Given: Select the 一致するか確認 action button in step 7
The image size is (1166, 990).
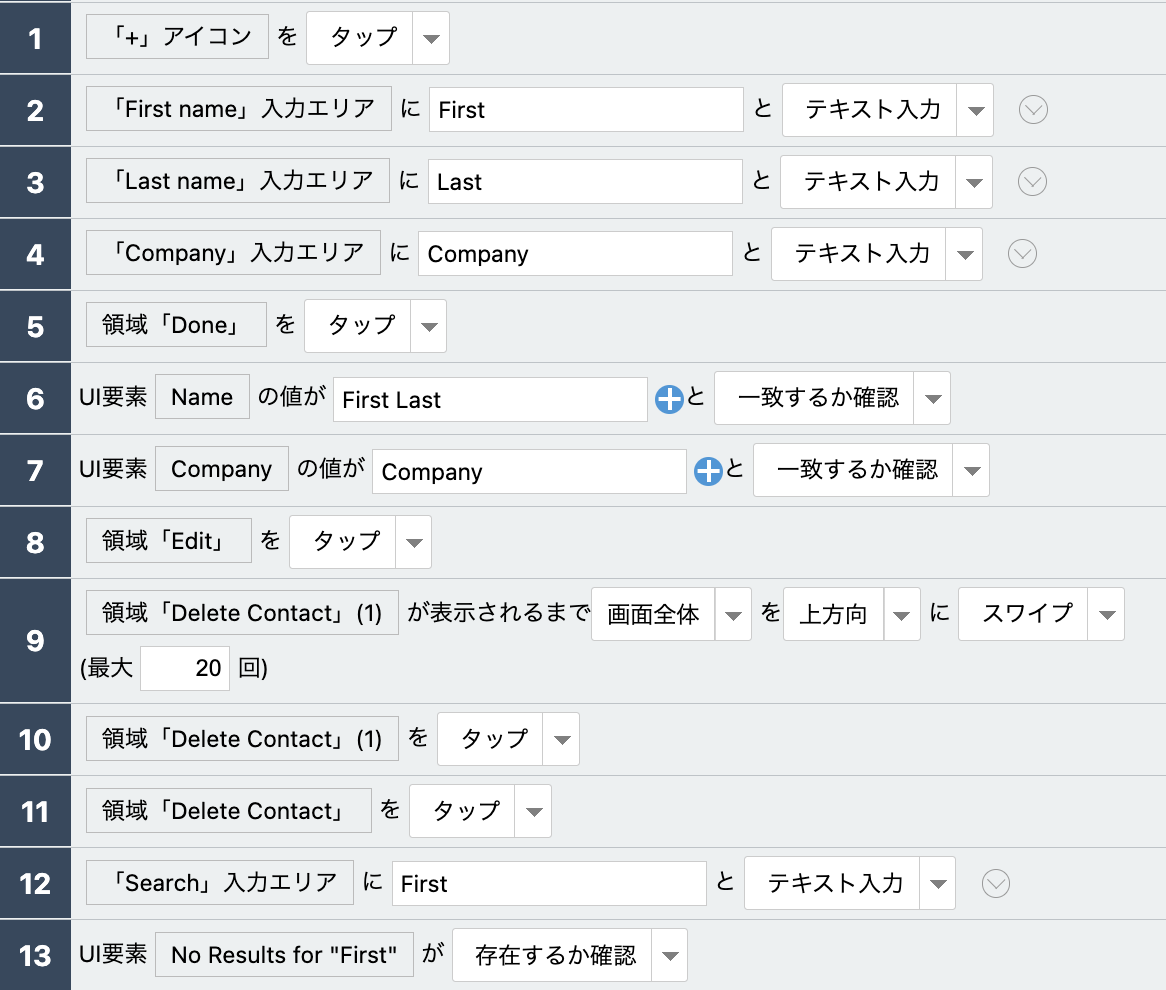Looking at the screenshot, I should pos(854,470).
